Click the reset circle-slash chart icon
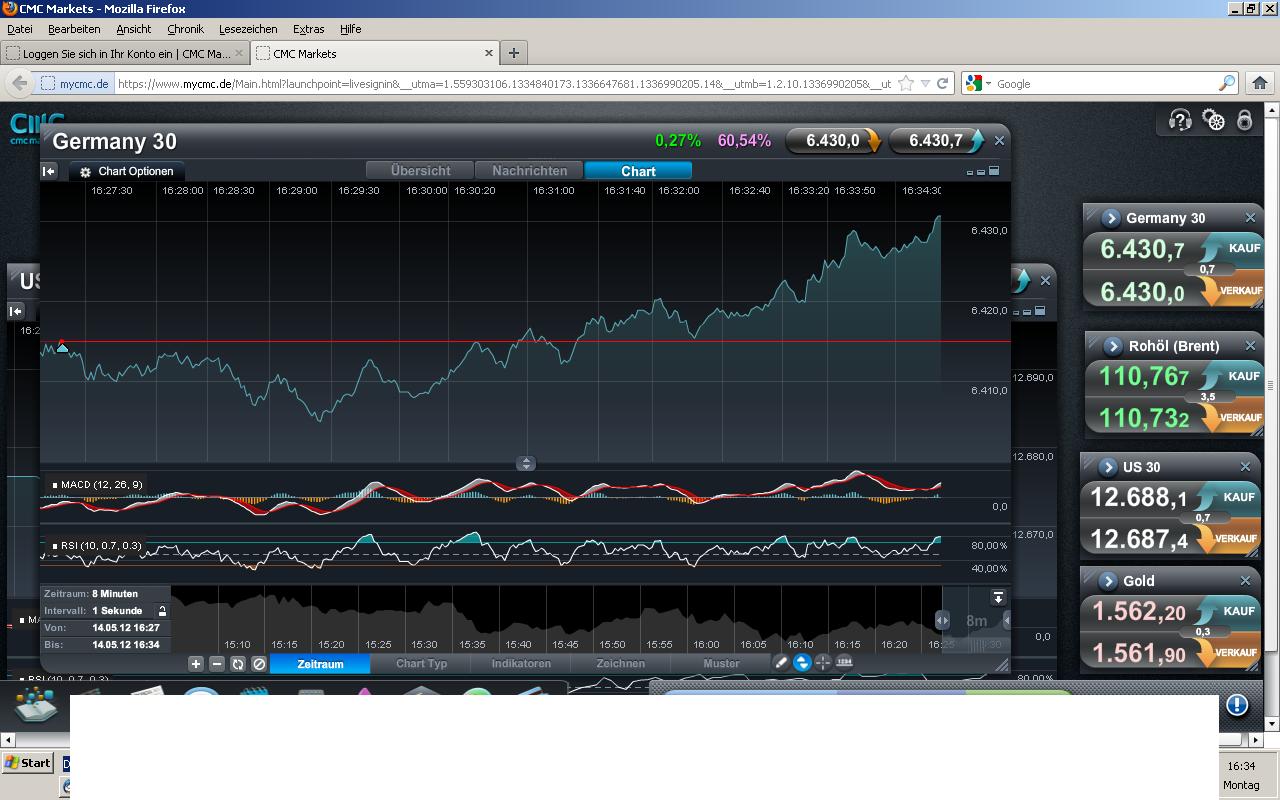 click(259, 663)
